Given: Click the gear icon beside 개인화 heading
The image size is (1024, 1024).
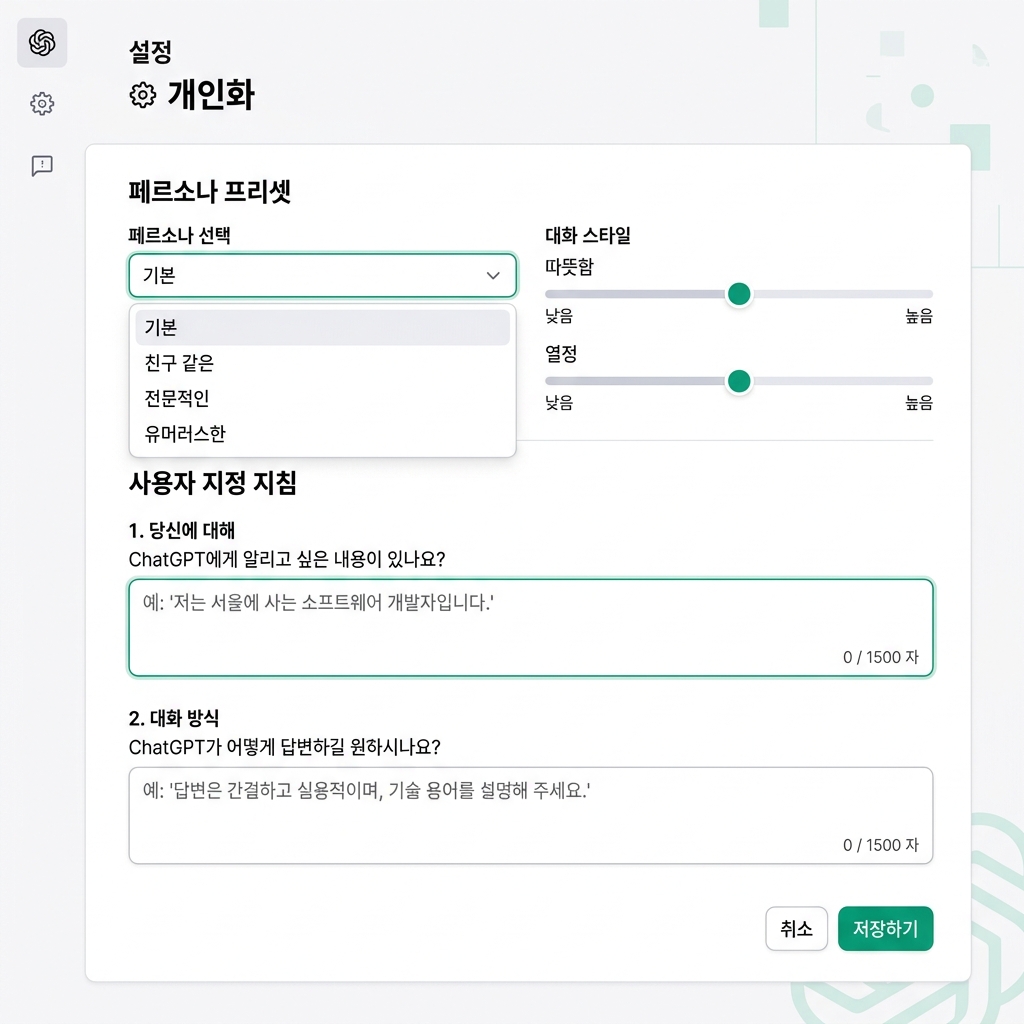Looking at the screenshot, I should coord(140,95).
